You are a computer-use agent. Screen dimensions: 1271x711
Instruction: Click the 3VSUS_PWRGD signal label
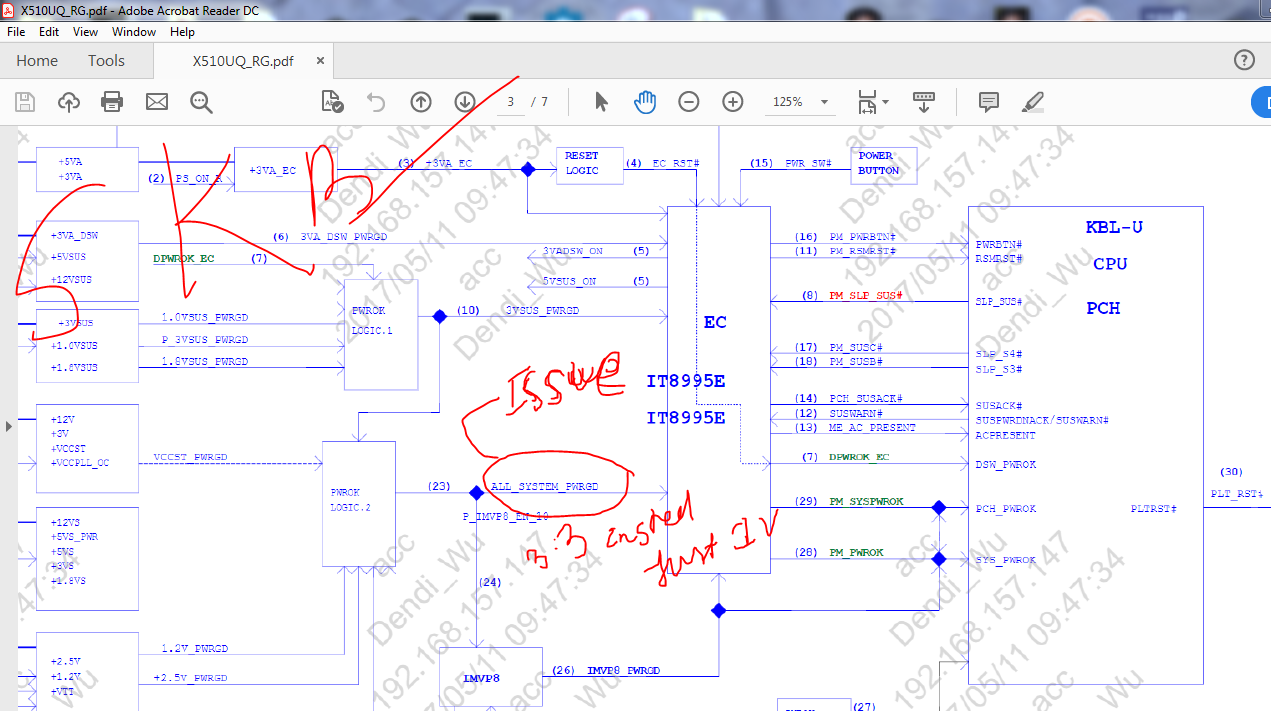tap(542, 310)
